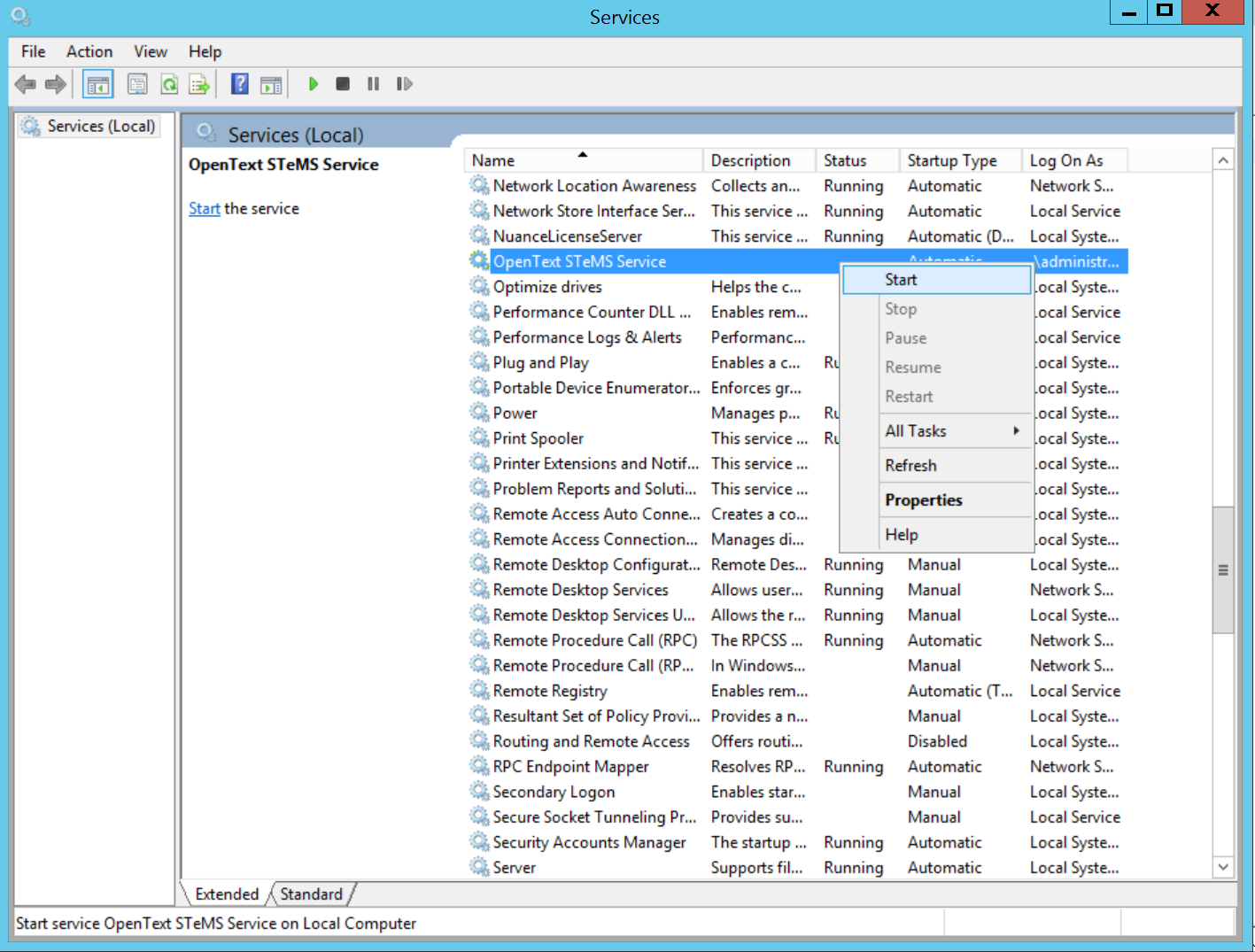Choose Start from the context menu
Image resolution: width=1255 pixels, height=952 pixels.
pos(901,280)
